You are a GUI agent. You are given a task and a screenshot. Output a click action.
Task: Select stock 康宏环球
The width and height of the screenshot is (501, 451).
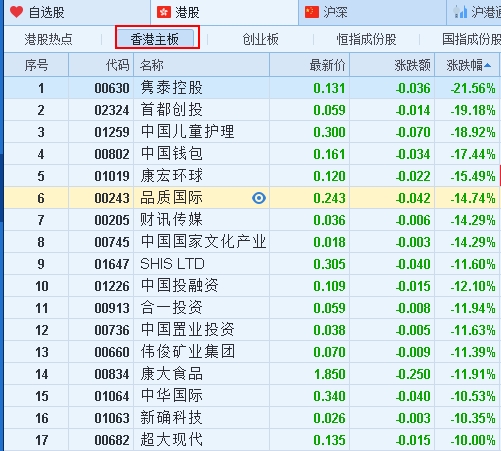coord(172,176)
